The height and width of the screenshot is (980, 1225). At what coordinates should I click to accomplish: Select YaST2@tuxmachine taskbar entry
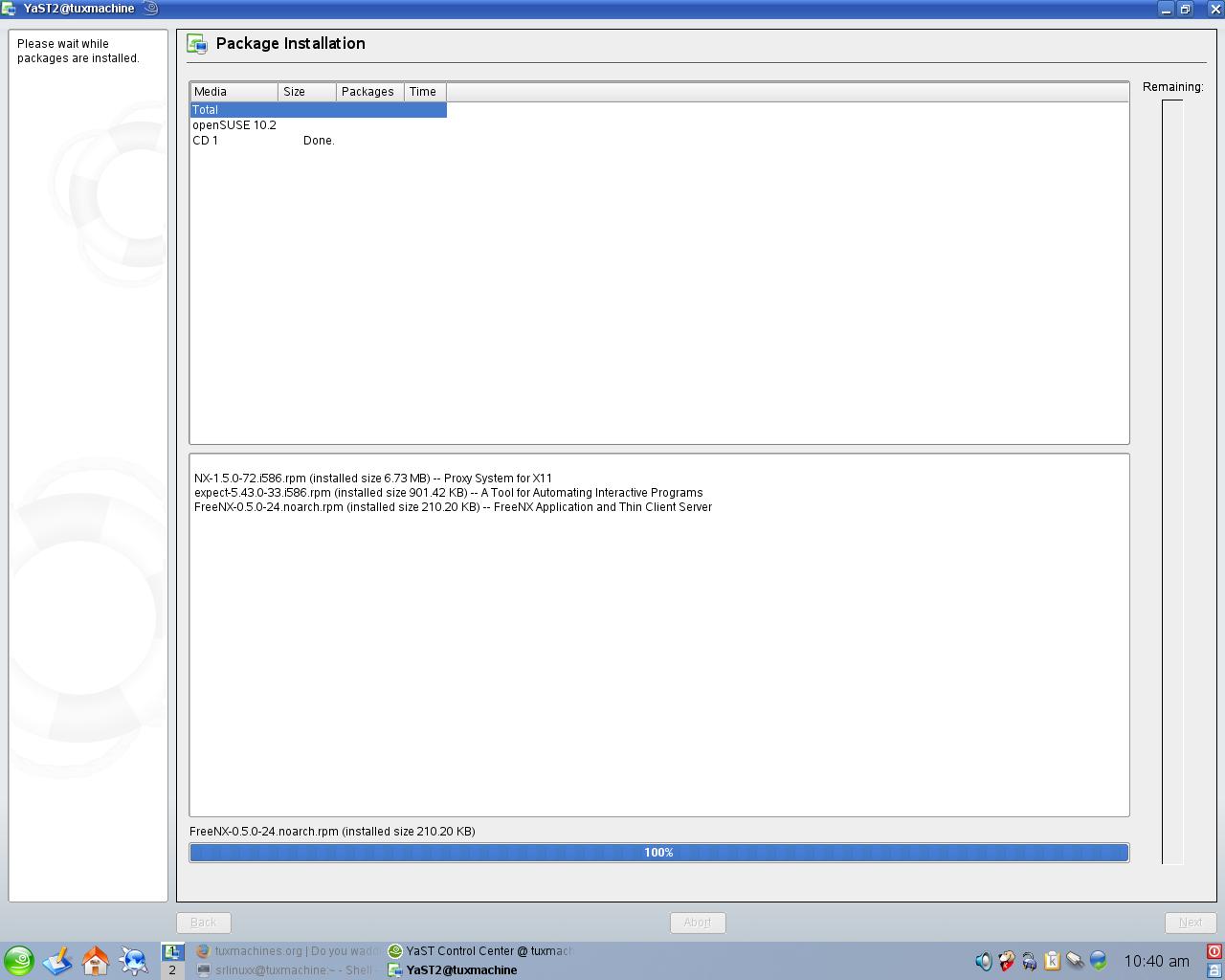tap(479, 969)
